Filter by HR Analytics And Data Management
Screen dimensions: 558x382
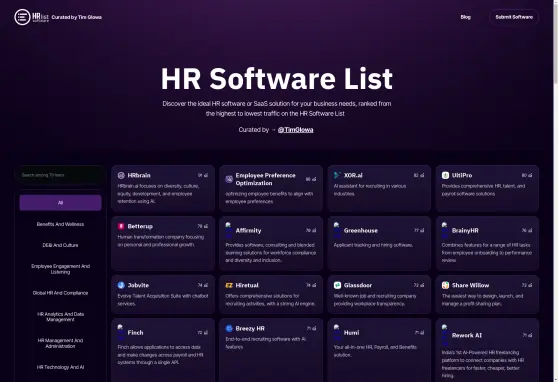[x=60, y=316]
